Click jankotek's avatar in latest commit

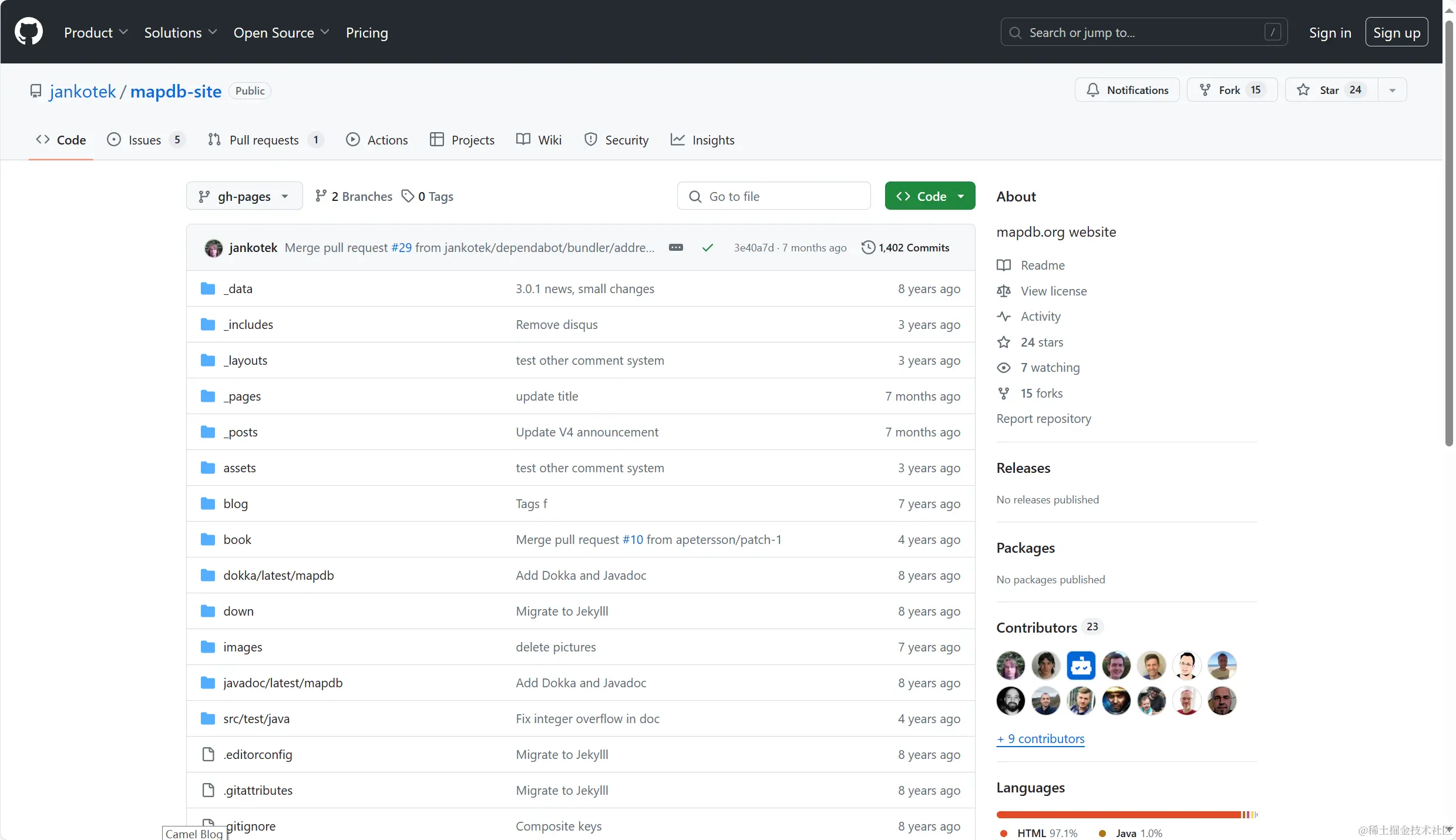click(x=213, y=248)
